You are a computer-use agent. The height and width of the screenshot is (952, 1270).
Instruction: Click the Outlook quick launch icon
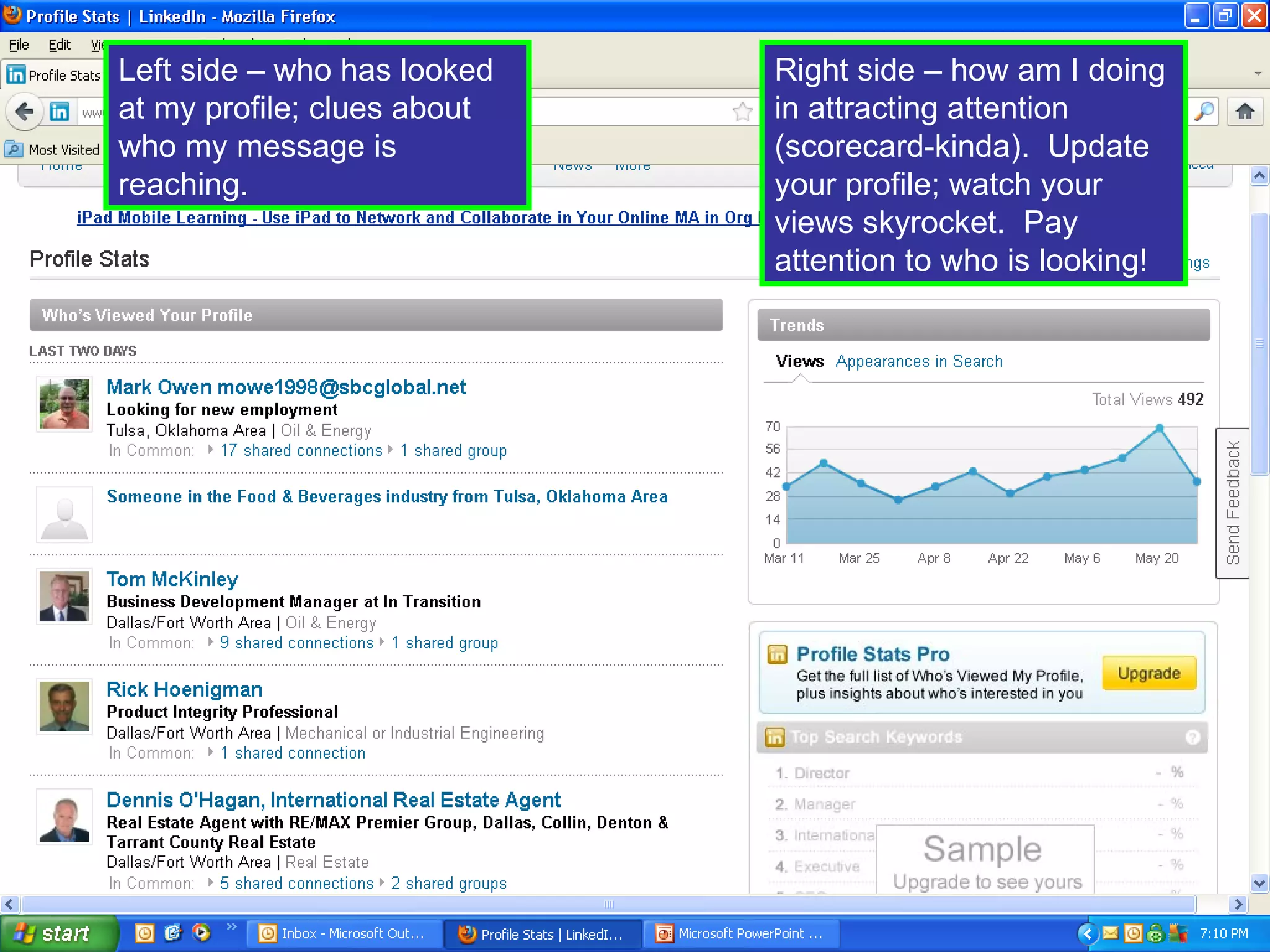[x=144, y=933]
